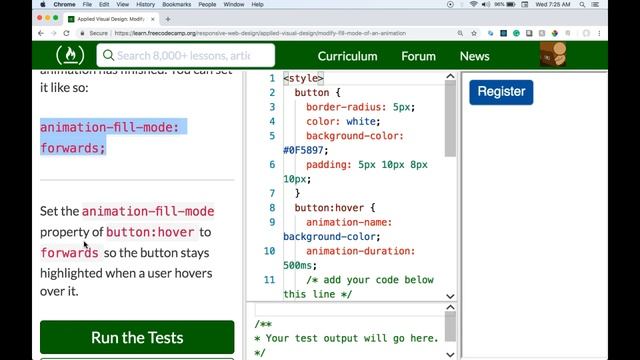Click the circular recording icon in the menu bar
640x360 pixels.
click(450, 4)
